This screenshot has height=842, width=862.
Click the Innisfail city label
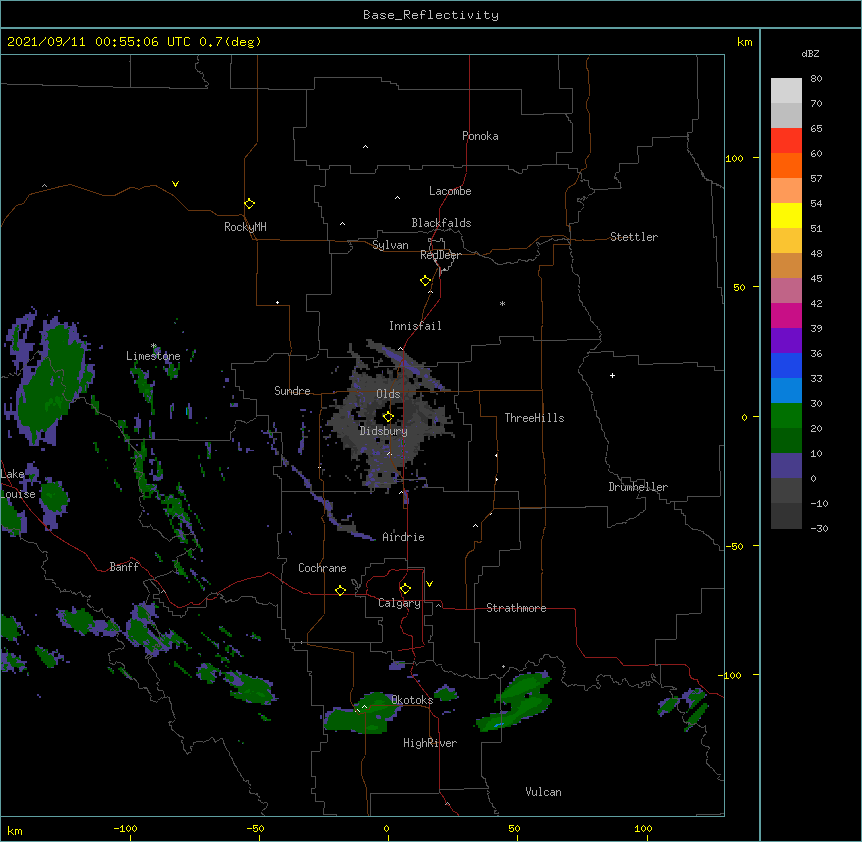(415, 326)
